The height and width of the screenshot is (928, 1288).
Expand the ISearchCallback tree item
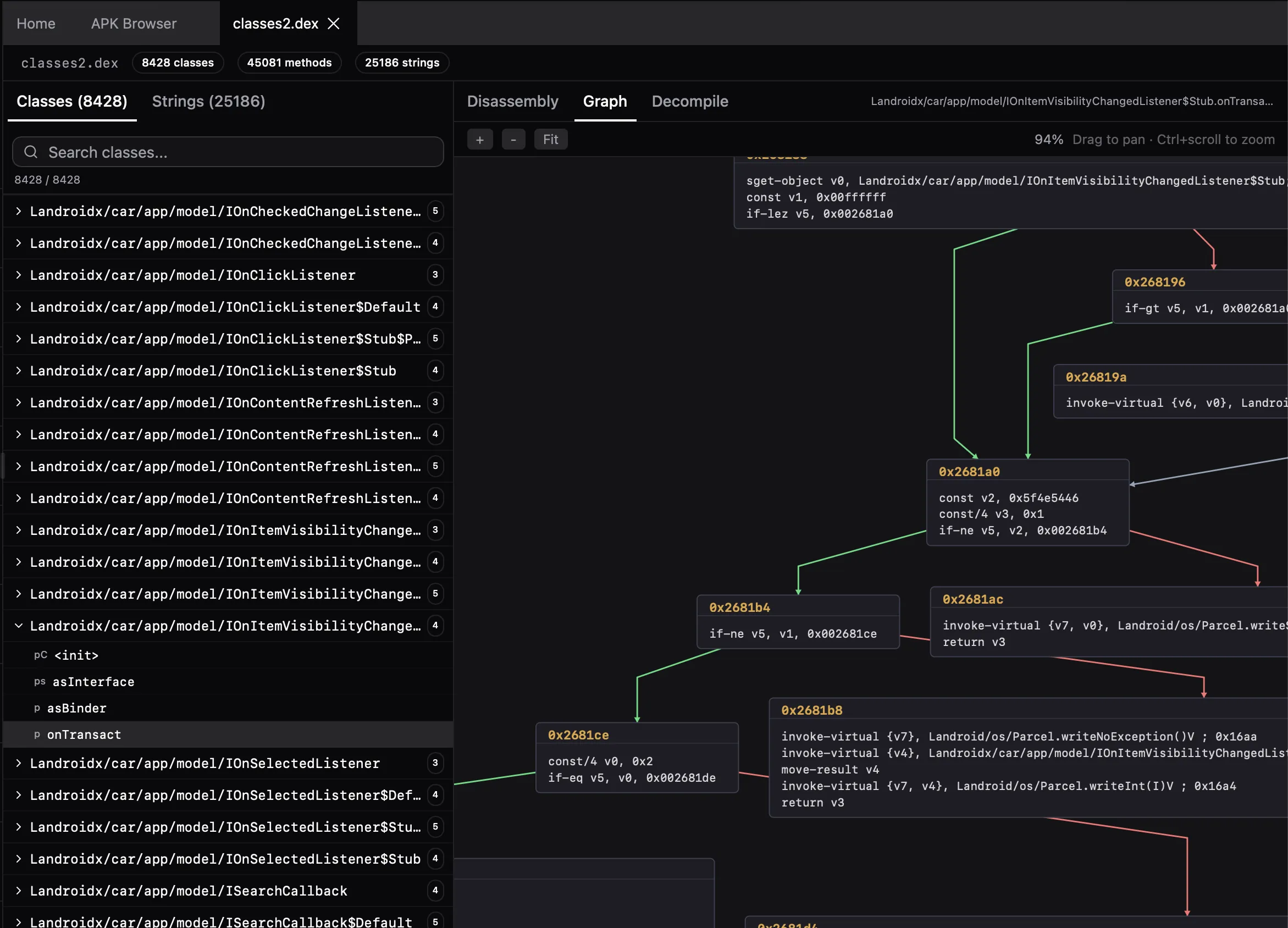(19, 891)
